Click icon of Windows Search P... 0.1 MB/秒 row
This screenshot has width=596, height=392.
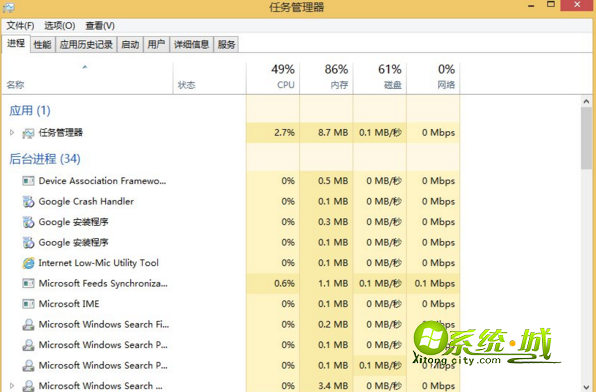pos(28,366)
